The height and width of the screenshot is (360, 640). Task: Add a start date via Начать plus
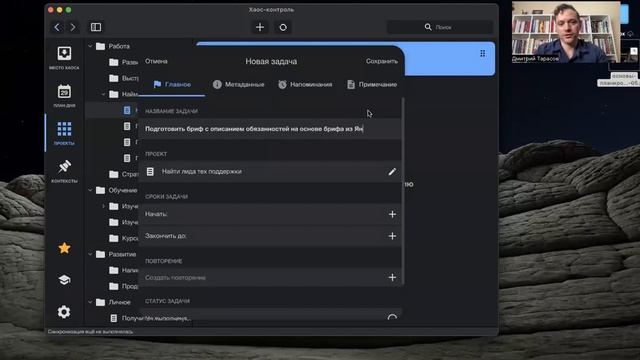coord(392,214)
